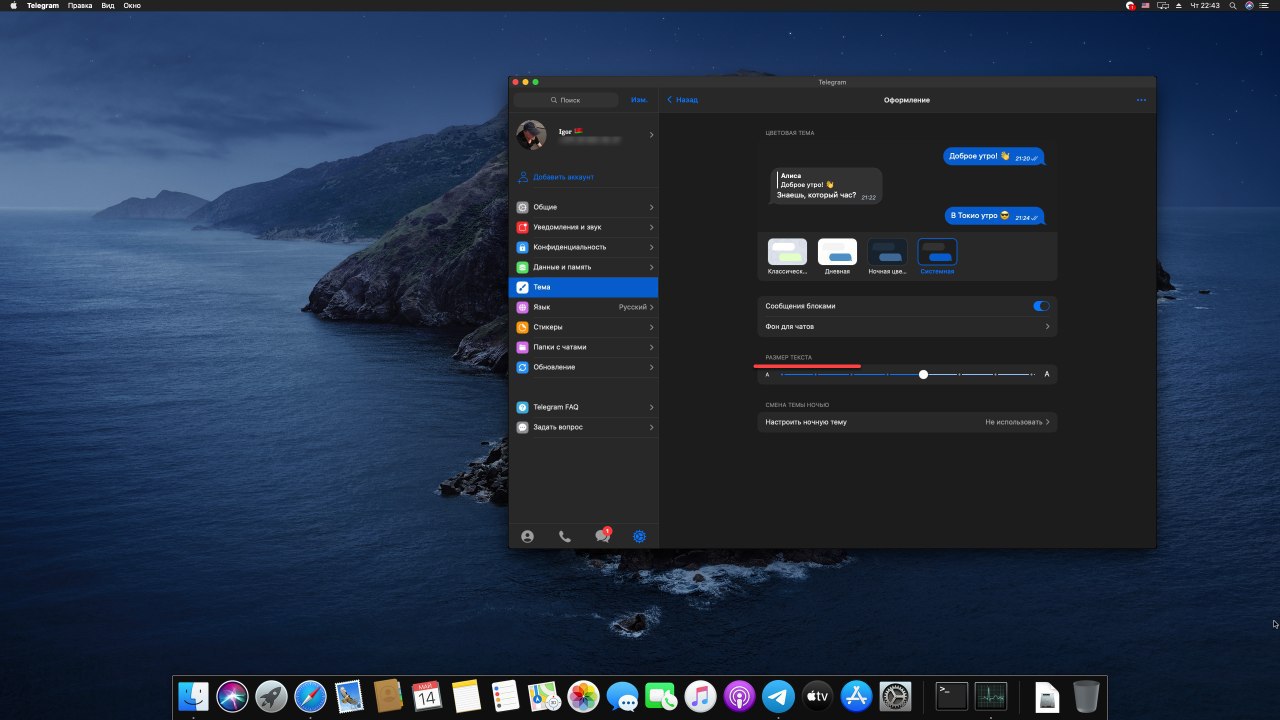Open the Photos app in Dock

[583, 696]
